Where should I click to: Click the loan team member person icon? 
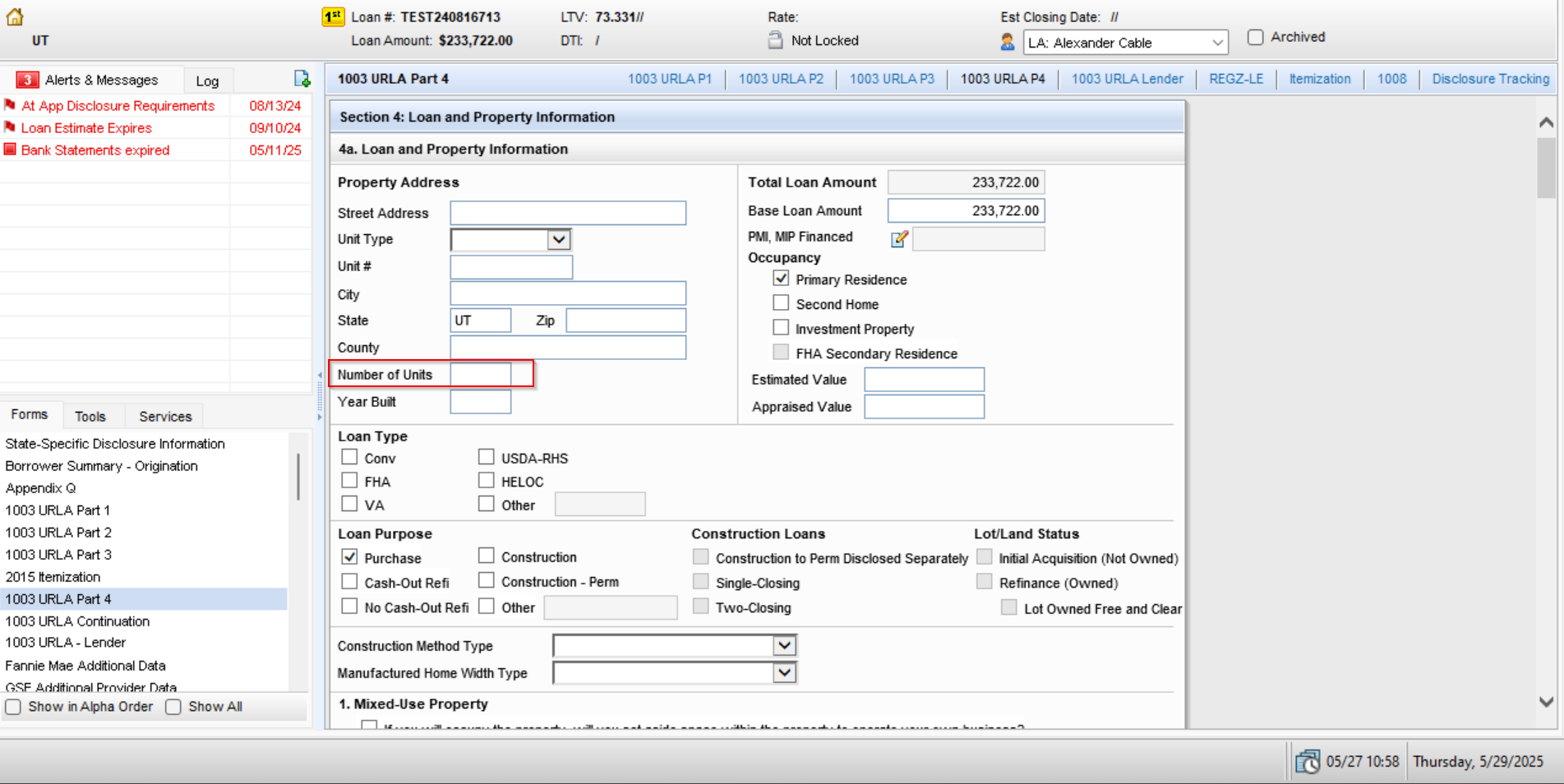tap(1007, 42)
